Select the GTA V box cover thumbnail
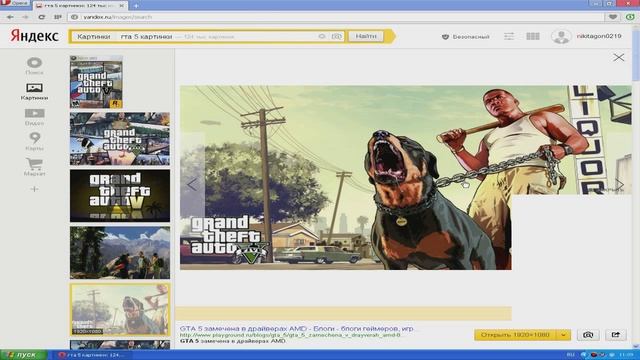The height and width of the screenshot is (360, 640). (x=96, y=82)
